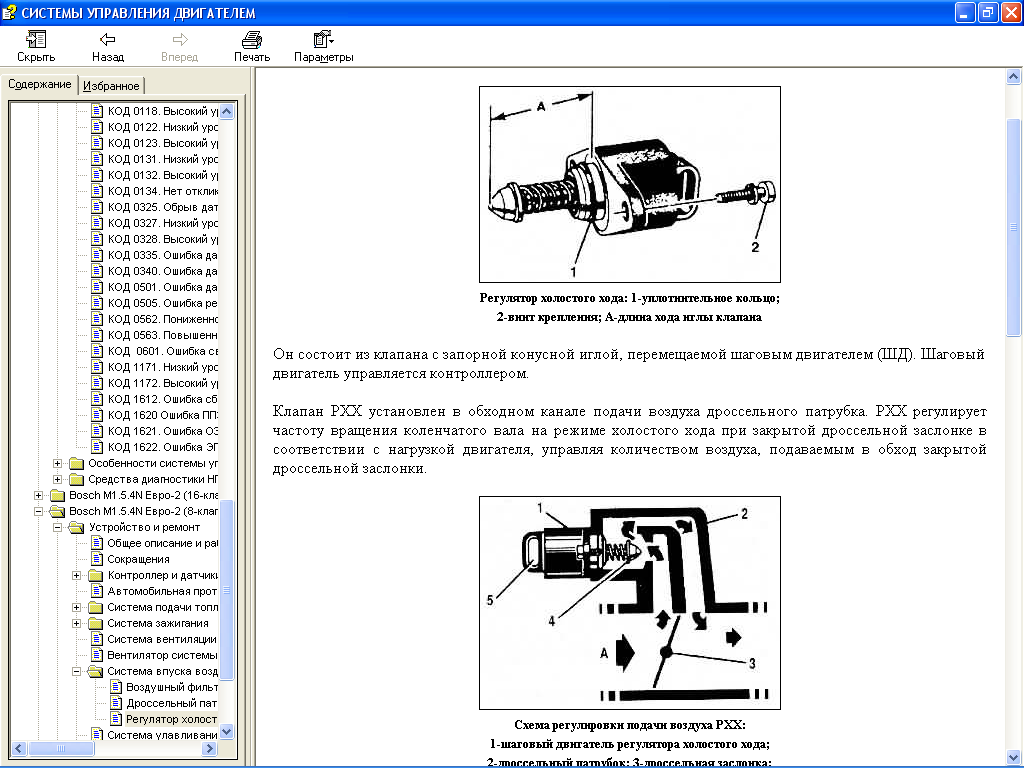Select the КОД 1622. Ошибка entry

coord(163,447)
